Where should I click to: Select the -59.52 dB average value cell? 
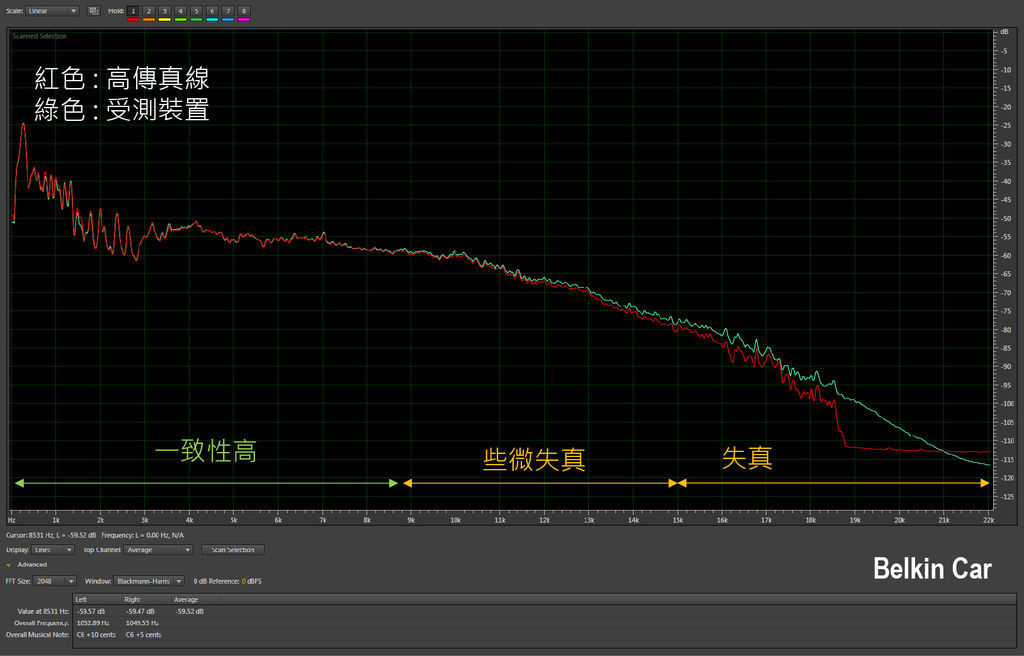point(189,612)
